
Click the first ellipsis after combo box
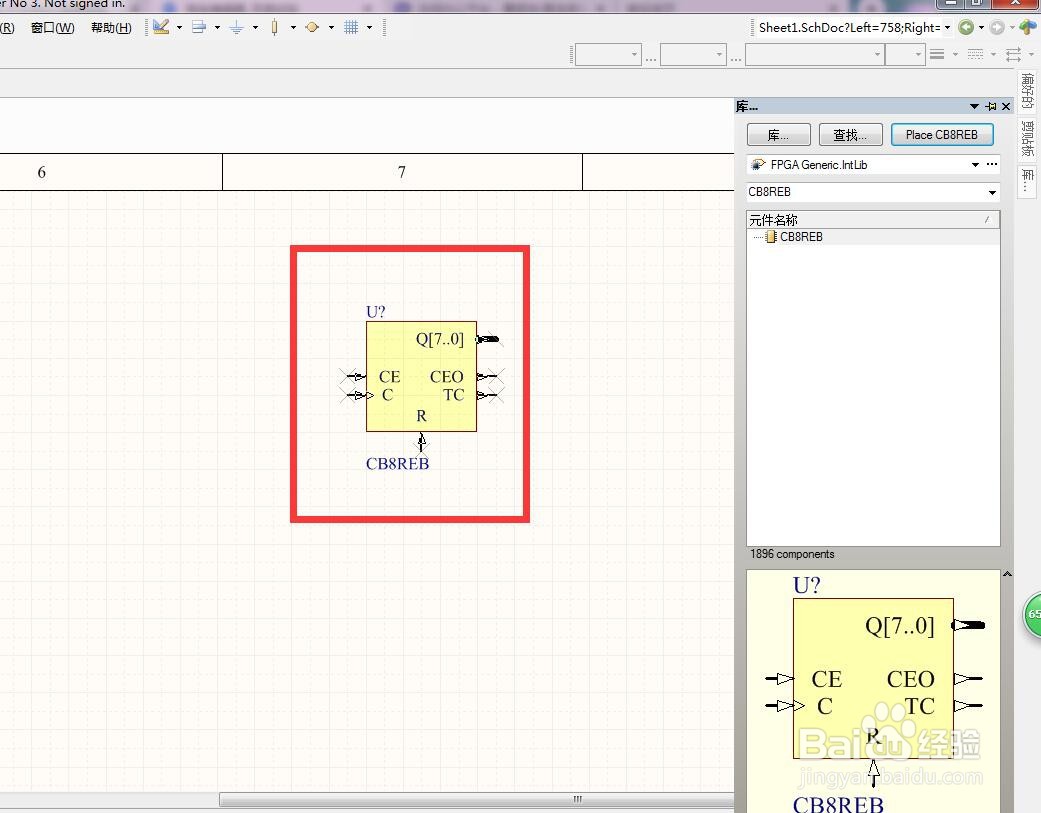651,58
